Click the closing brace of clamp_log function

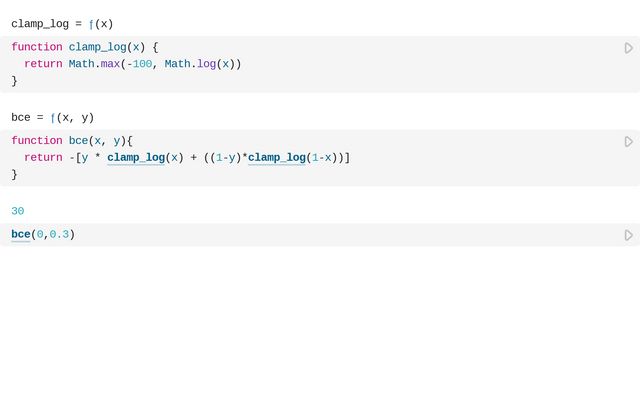(15, 81)
